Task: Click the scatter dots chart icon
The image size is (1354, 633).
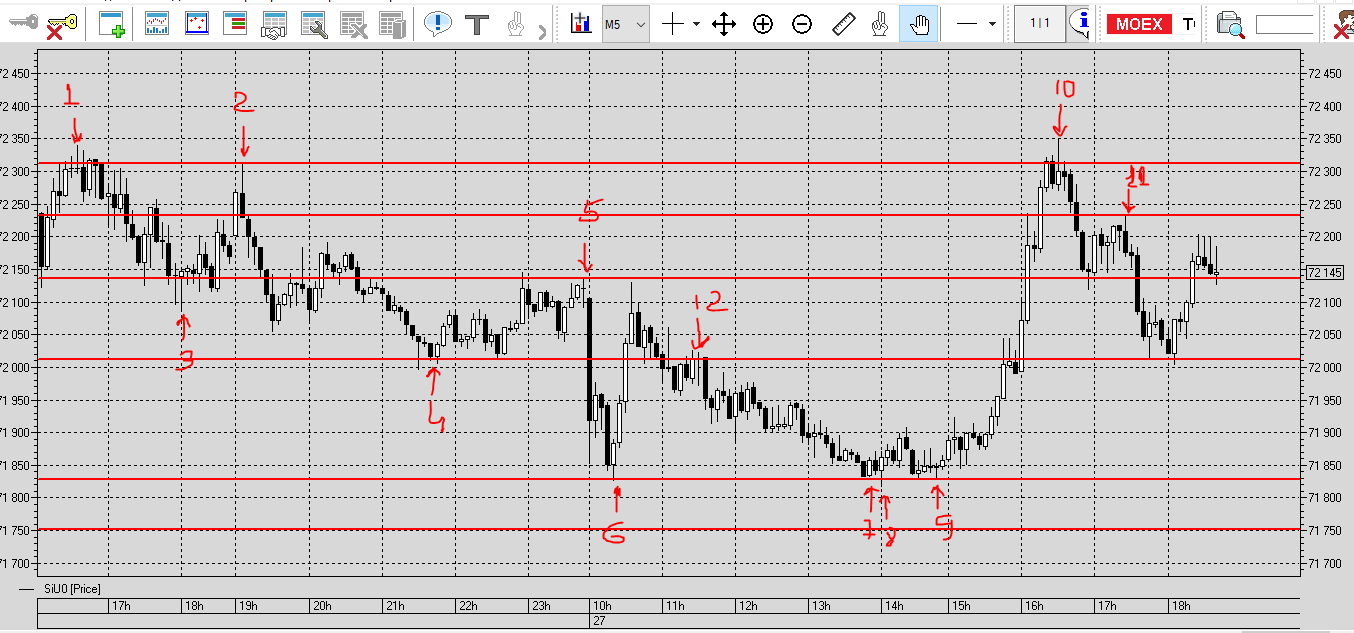Action: point(196,24)
